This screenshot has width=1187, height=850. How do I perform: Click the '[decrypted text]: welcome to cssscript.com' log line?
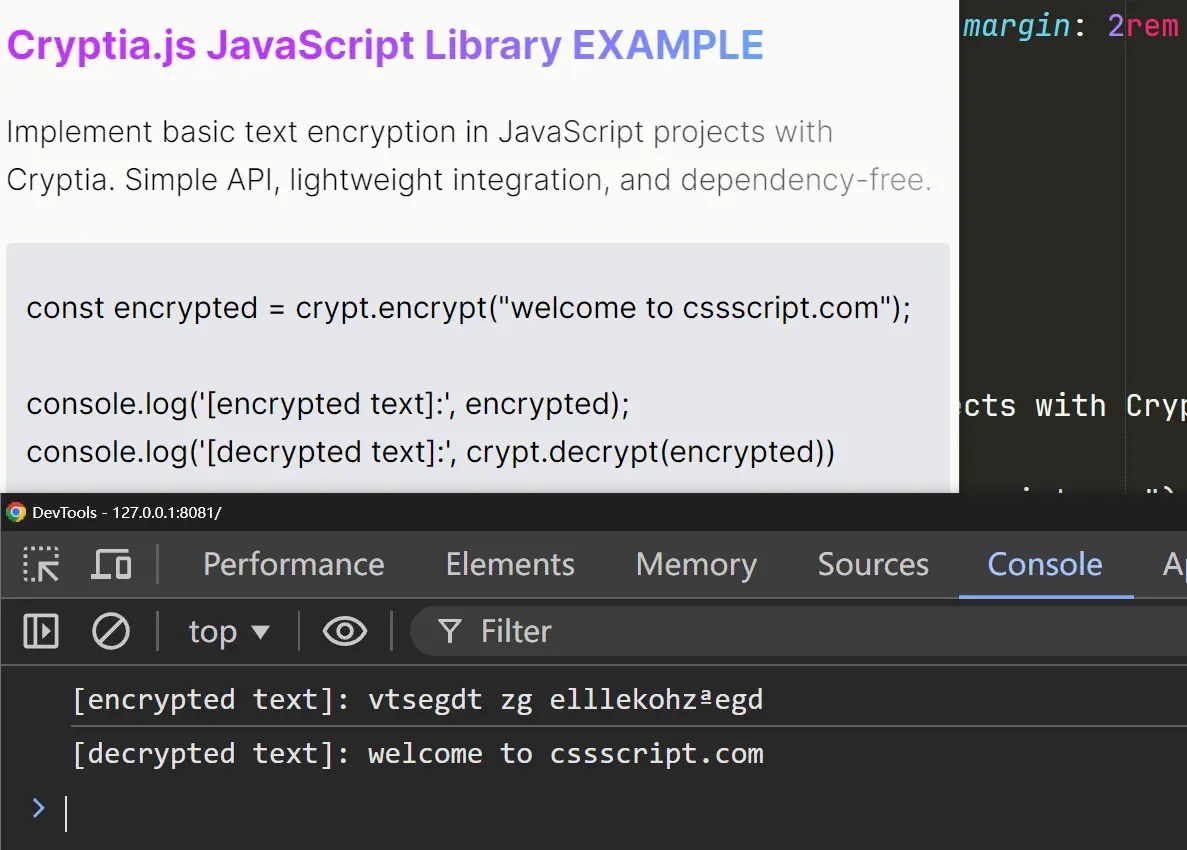click(x=418, y=754)
